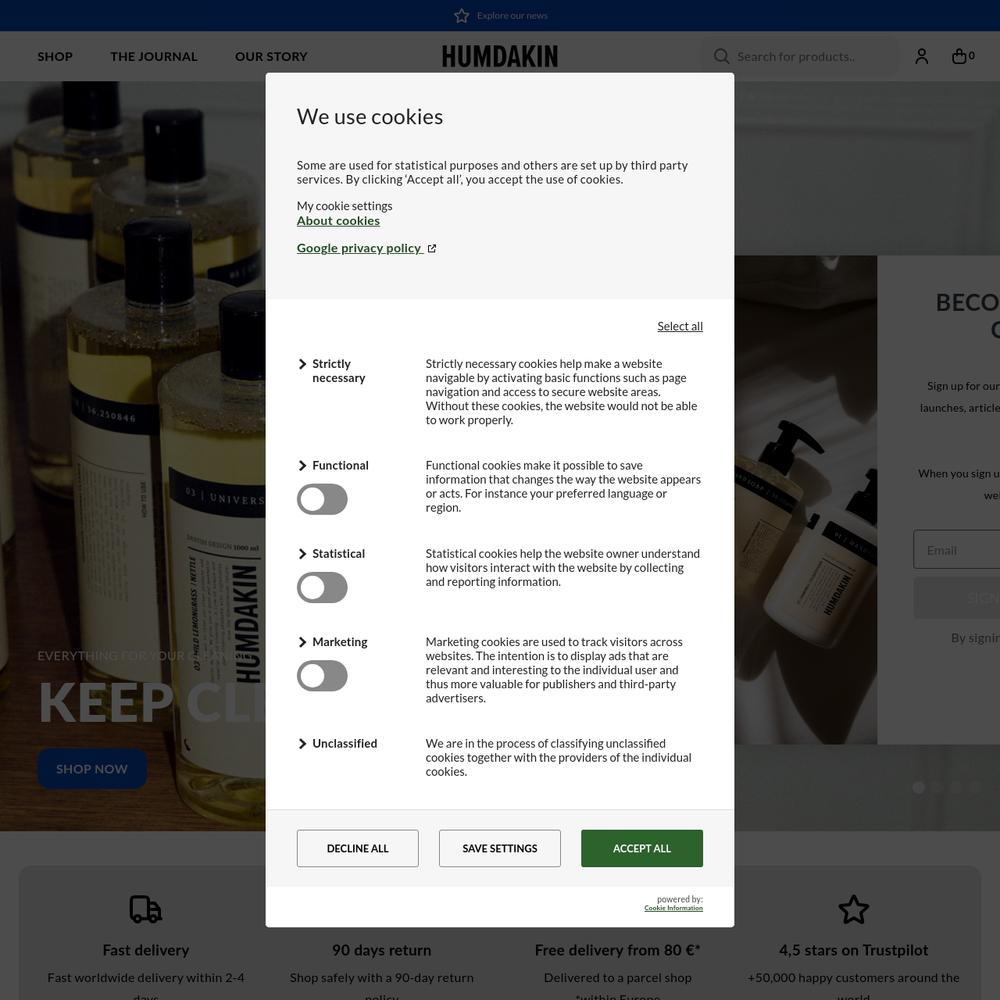Click the star icon beside Explore our news
This screenshot has width=1000, height=1000.
[x=461, y=15]
